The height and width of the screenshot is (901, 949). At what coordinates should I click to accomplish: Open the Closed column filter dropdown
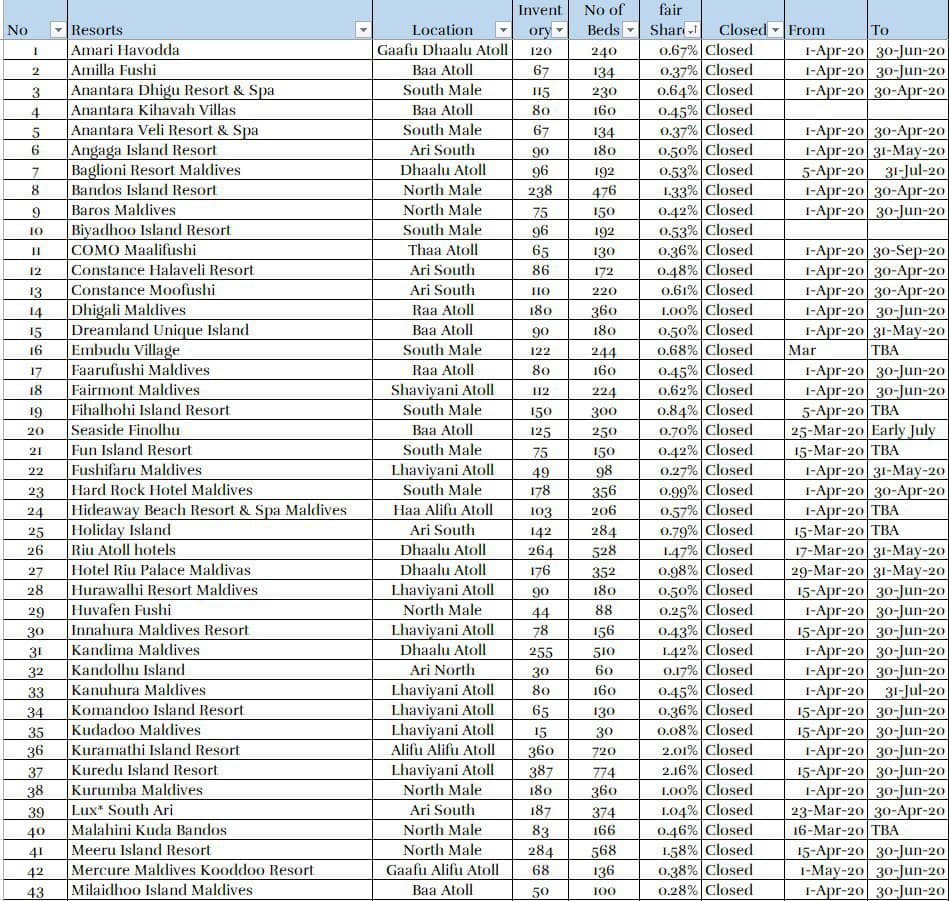click(x=775, y=30)
